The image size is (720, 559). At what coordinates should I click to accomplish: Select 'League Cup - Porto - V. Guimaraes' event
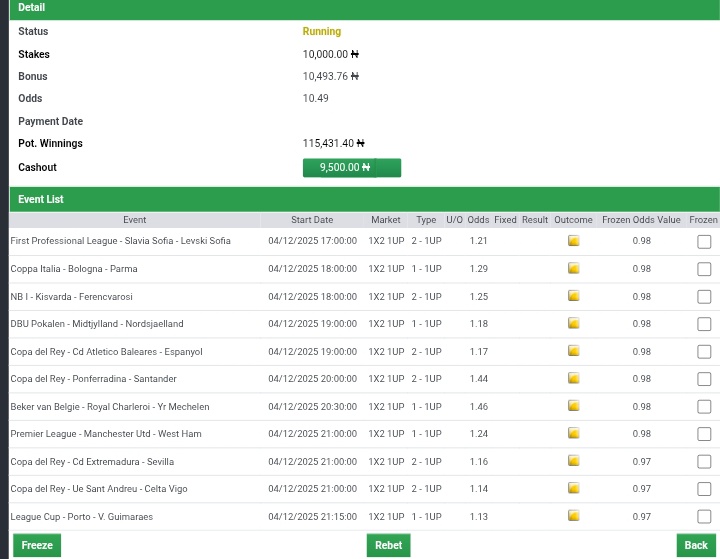[82, 517]
